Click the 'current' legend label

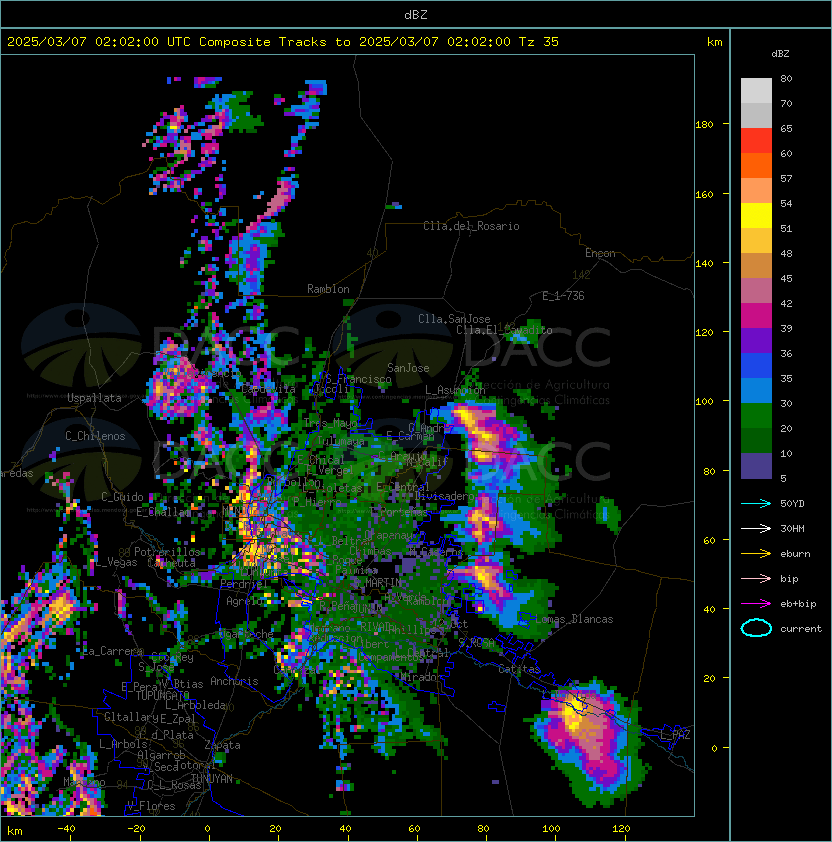click(x=801, y=629)
